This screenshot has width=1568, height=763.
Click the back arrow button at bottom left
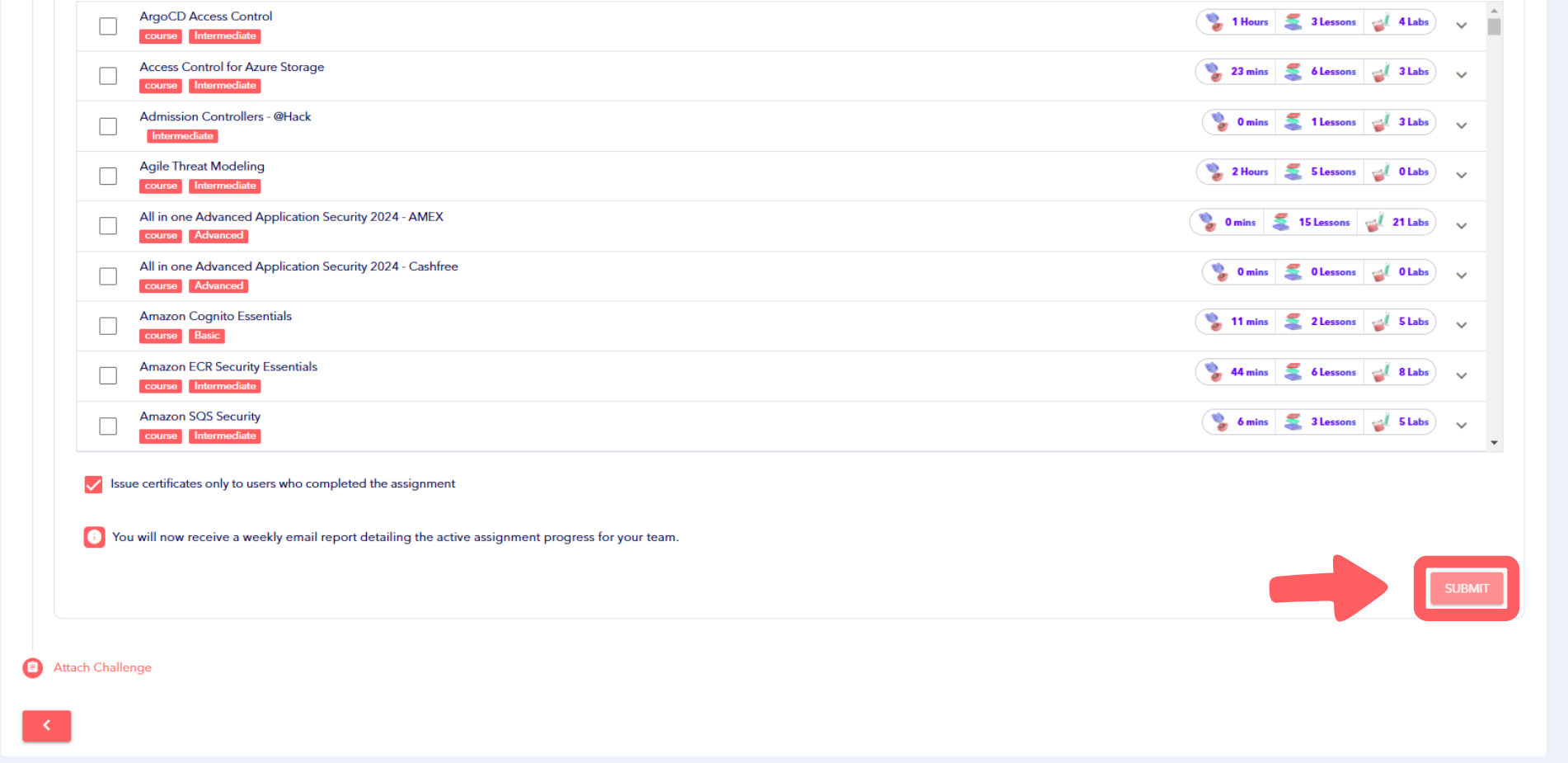pos(46,726)
